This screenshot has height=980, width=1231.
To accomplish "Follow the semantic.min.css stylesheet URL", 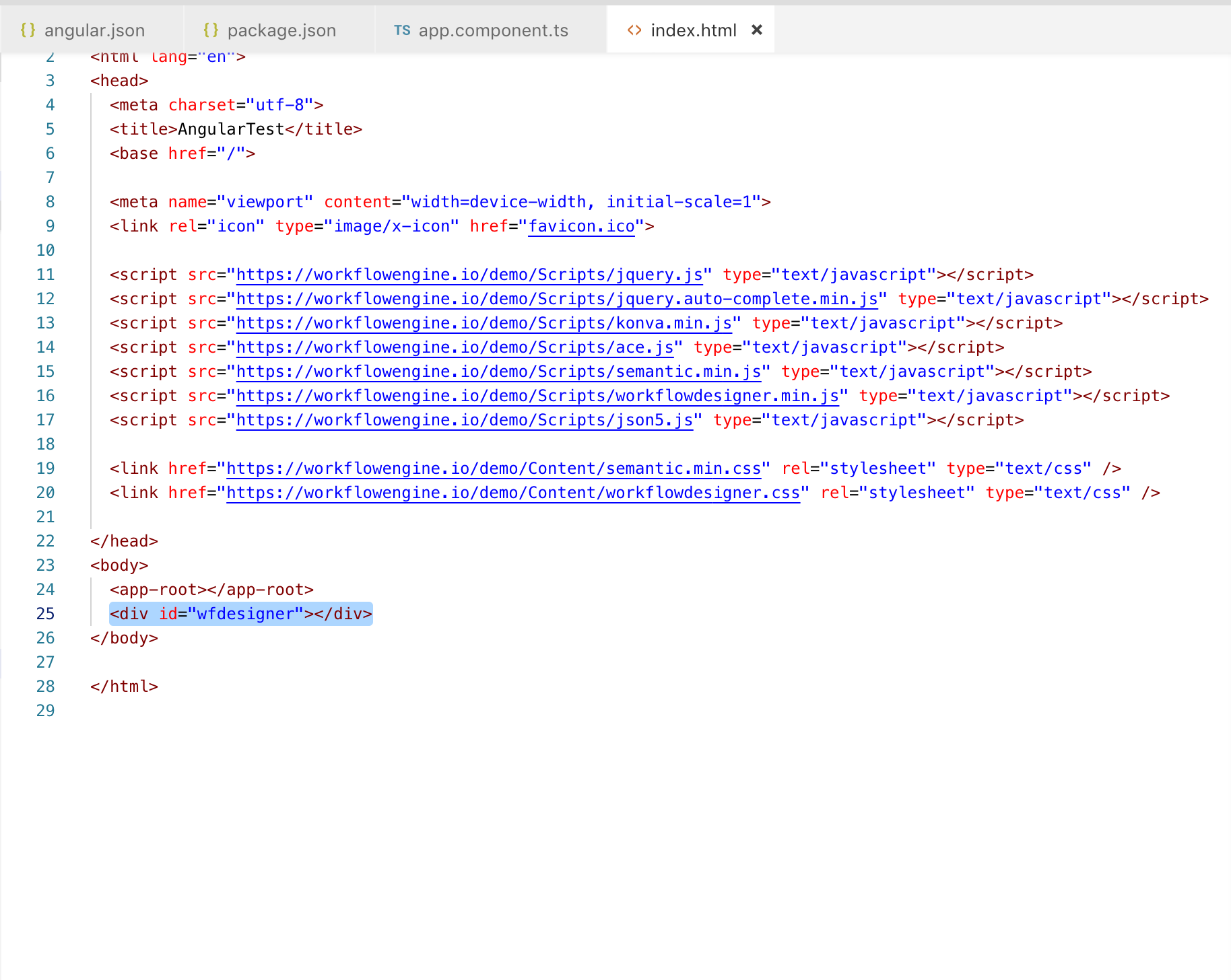I will pos(494,468).
